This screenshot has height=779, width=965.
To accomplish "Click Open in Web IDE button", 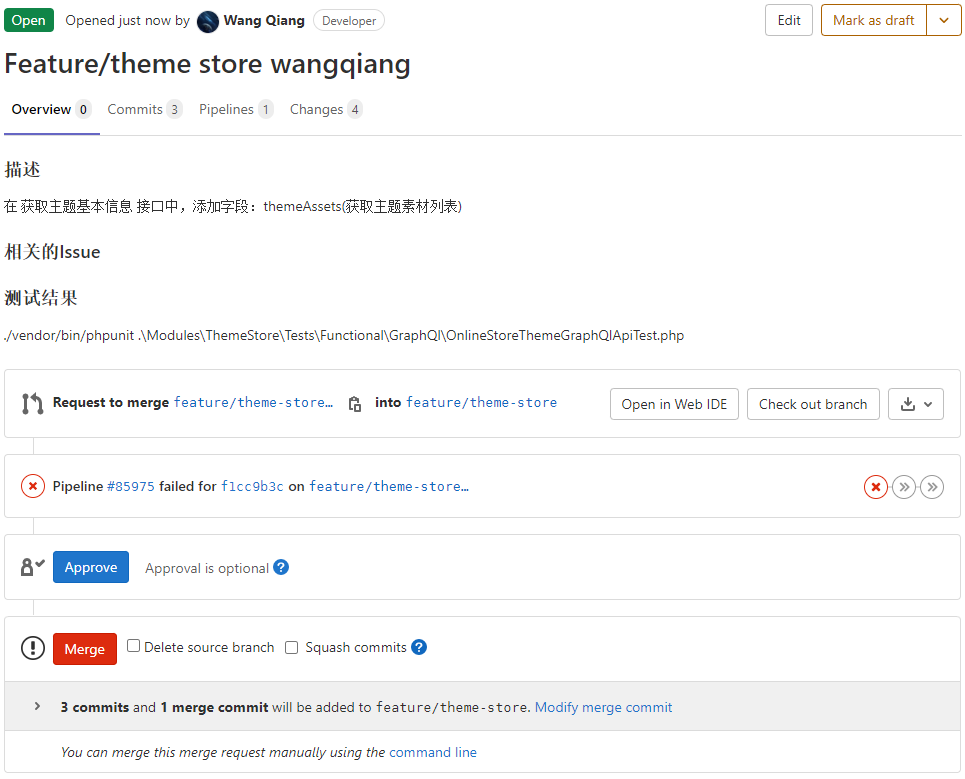I will point(674,404).
